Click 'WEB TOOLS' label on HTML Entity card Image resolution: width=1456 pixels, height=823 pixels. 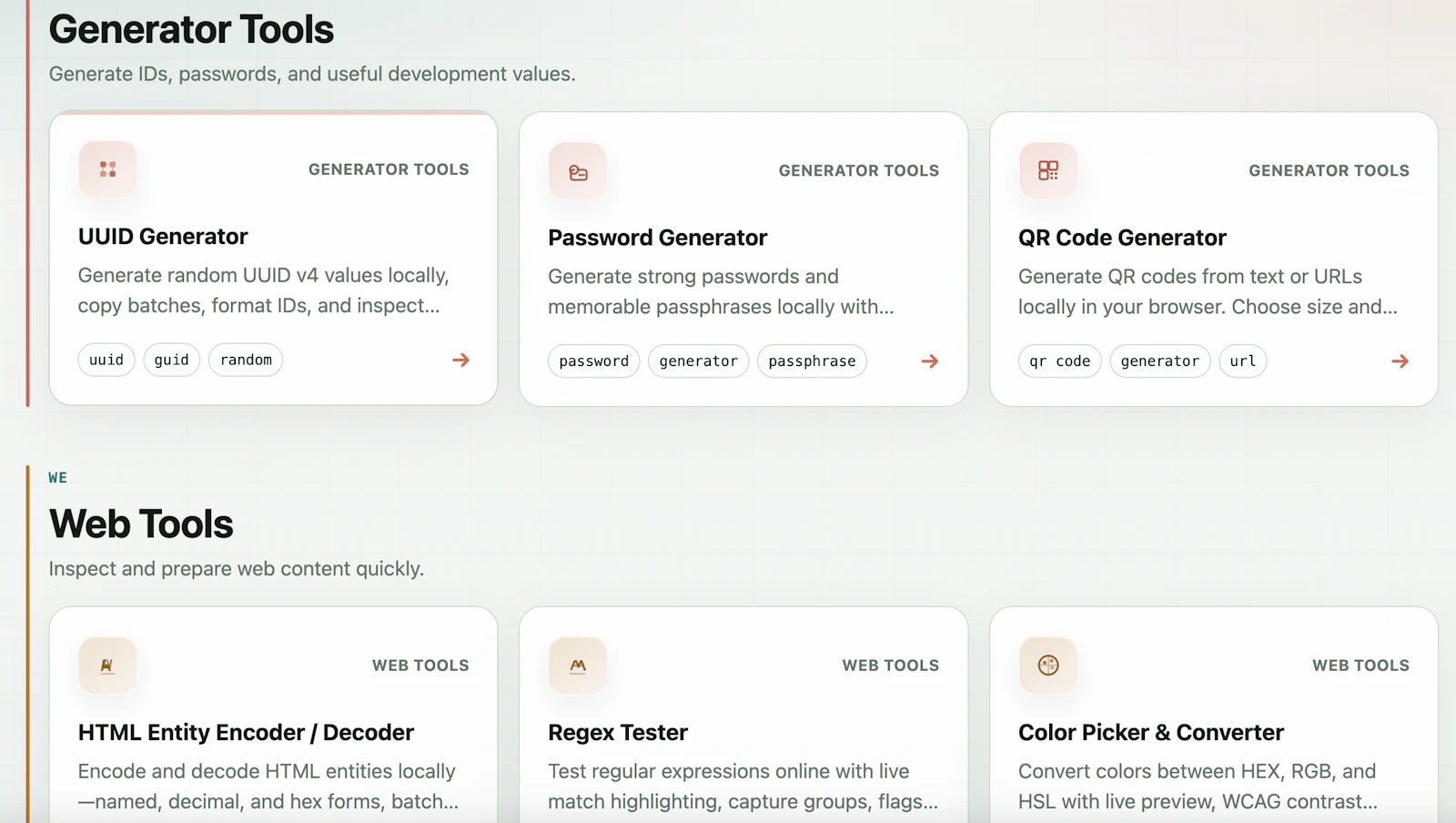[x=420, y=666]
